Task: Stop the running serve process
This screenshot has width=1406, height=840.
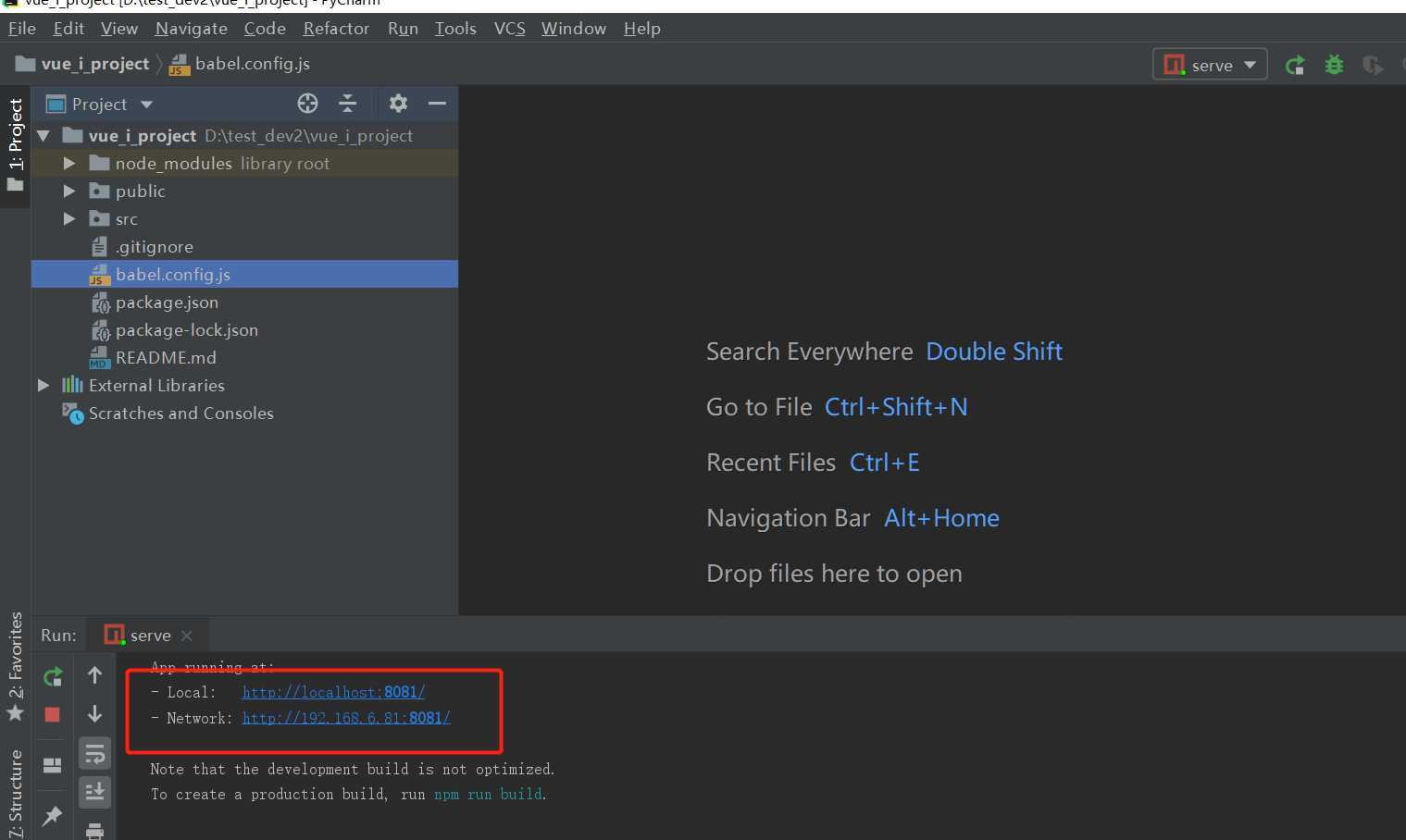Action: tap(53, 714)
